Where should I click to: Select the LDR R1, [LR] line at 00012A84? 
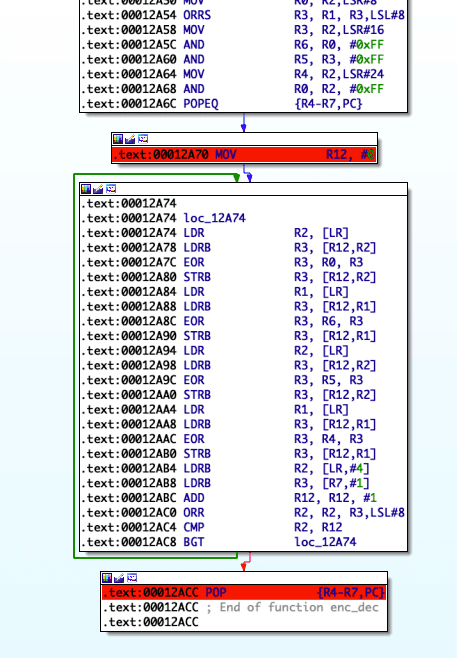coord(215,292)
